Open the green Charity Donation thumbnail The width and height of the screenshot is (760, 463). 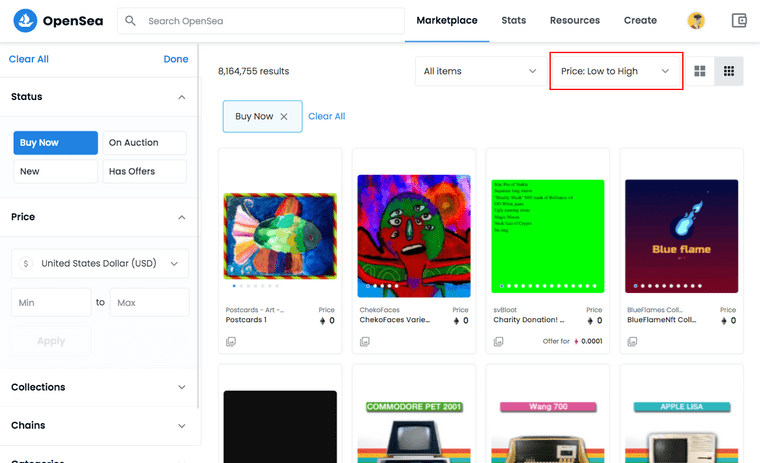548,236
